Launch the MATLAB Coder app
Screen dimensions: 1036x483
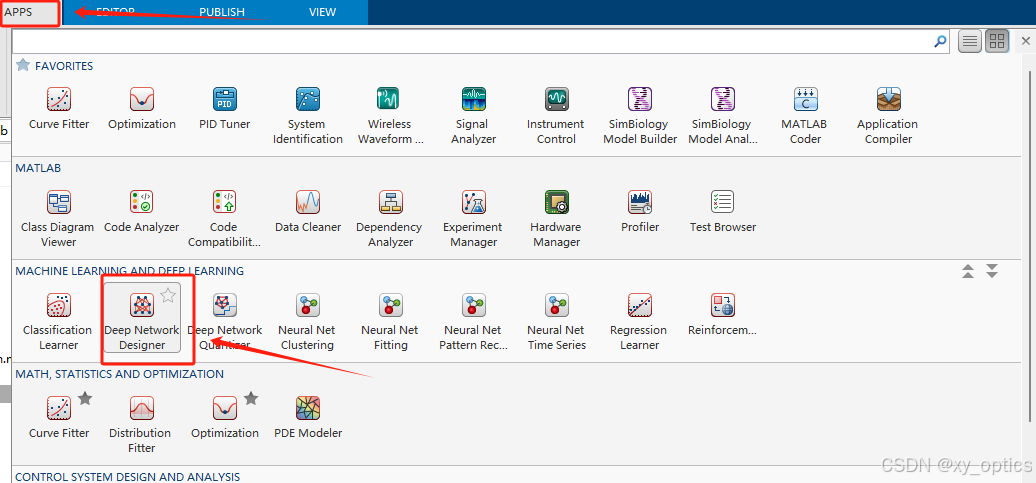805,116
